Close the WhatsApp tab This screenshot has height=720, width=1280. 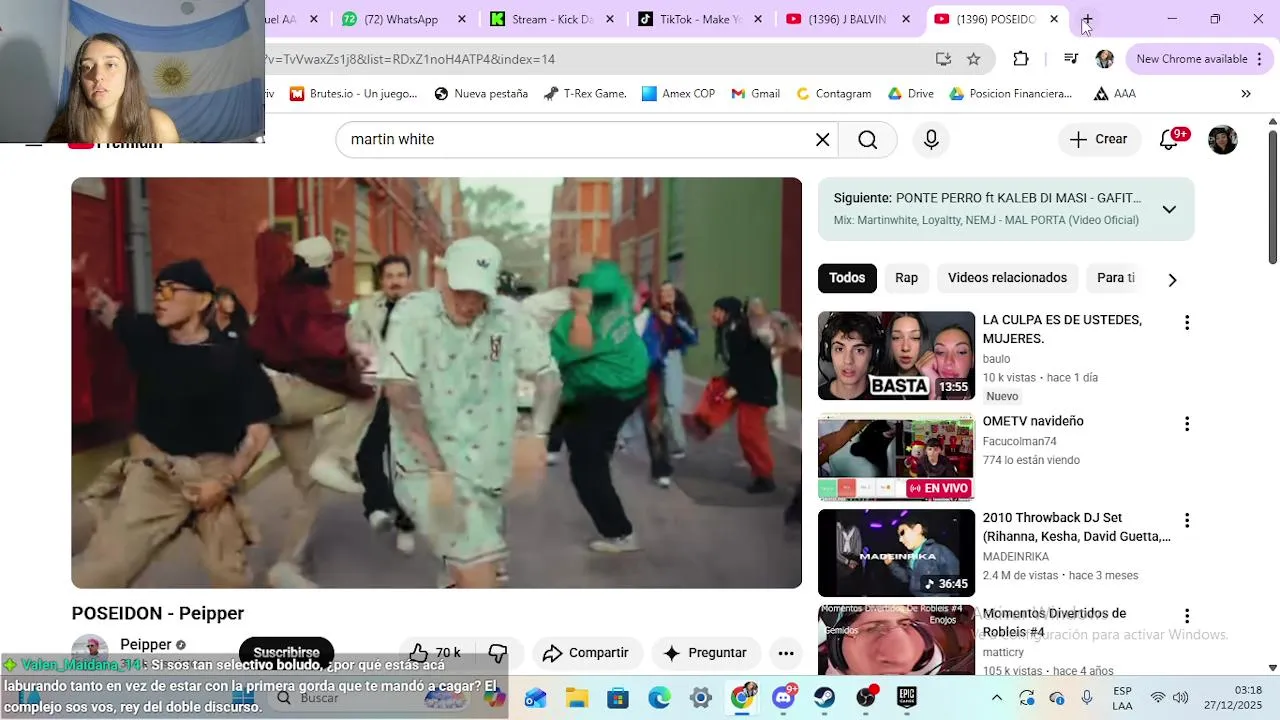pos(461,19)
